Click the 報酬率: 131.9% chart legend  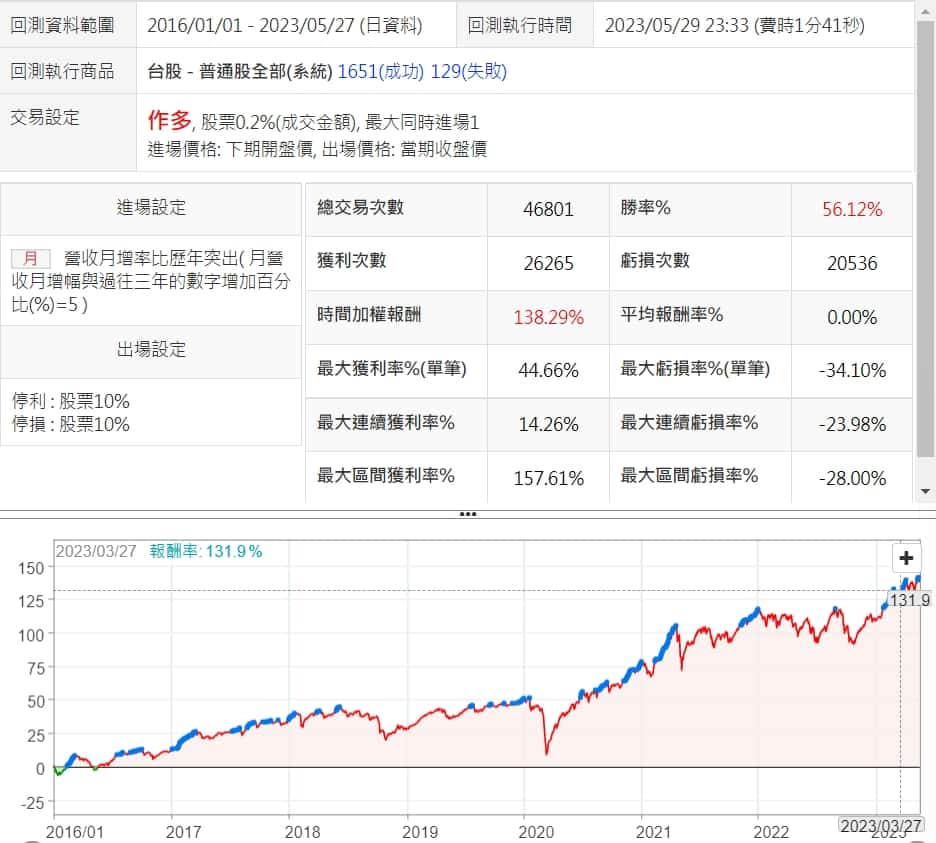tap(206, 551)
